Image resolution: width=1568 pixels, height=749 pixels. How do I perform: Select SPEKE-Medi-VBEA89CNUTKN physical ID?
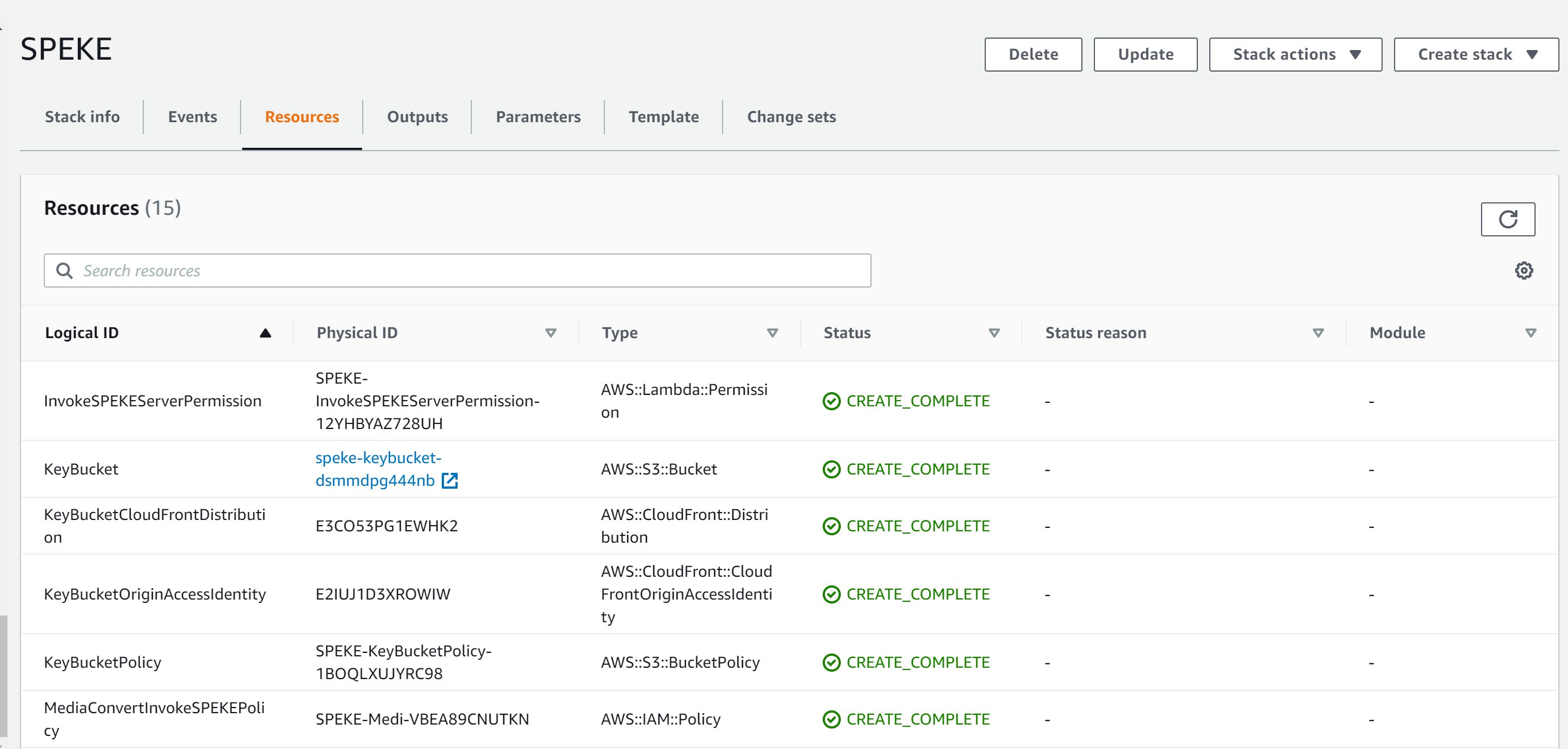tap(422, 718)
